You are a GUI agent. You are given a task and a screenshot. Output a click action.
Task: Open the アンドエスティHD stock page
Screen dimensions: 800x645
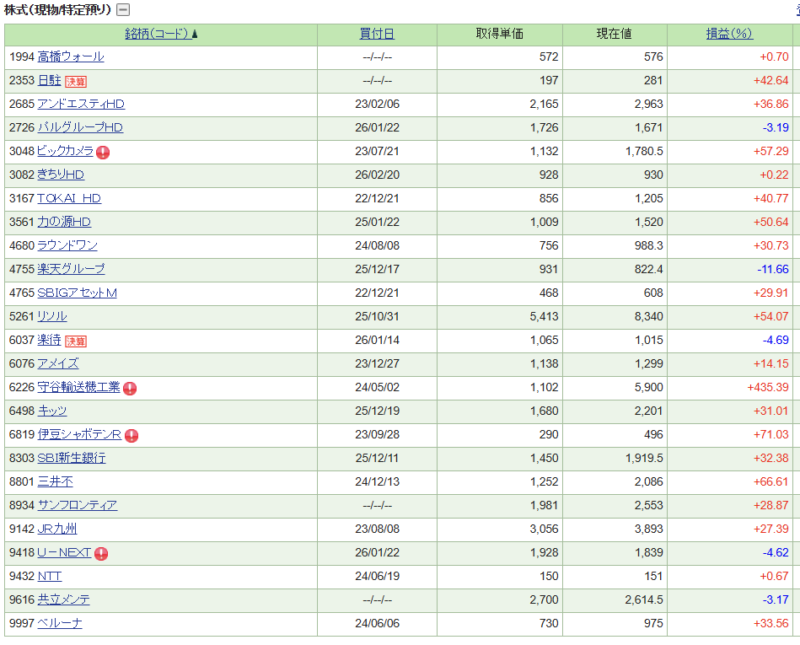tap(81, 104)
